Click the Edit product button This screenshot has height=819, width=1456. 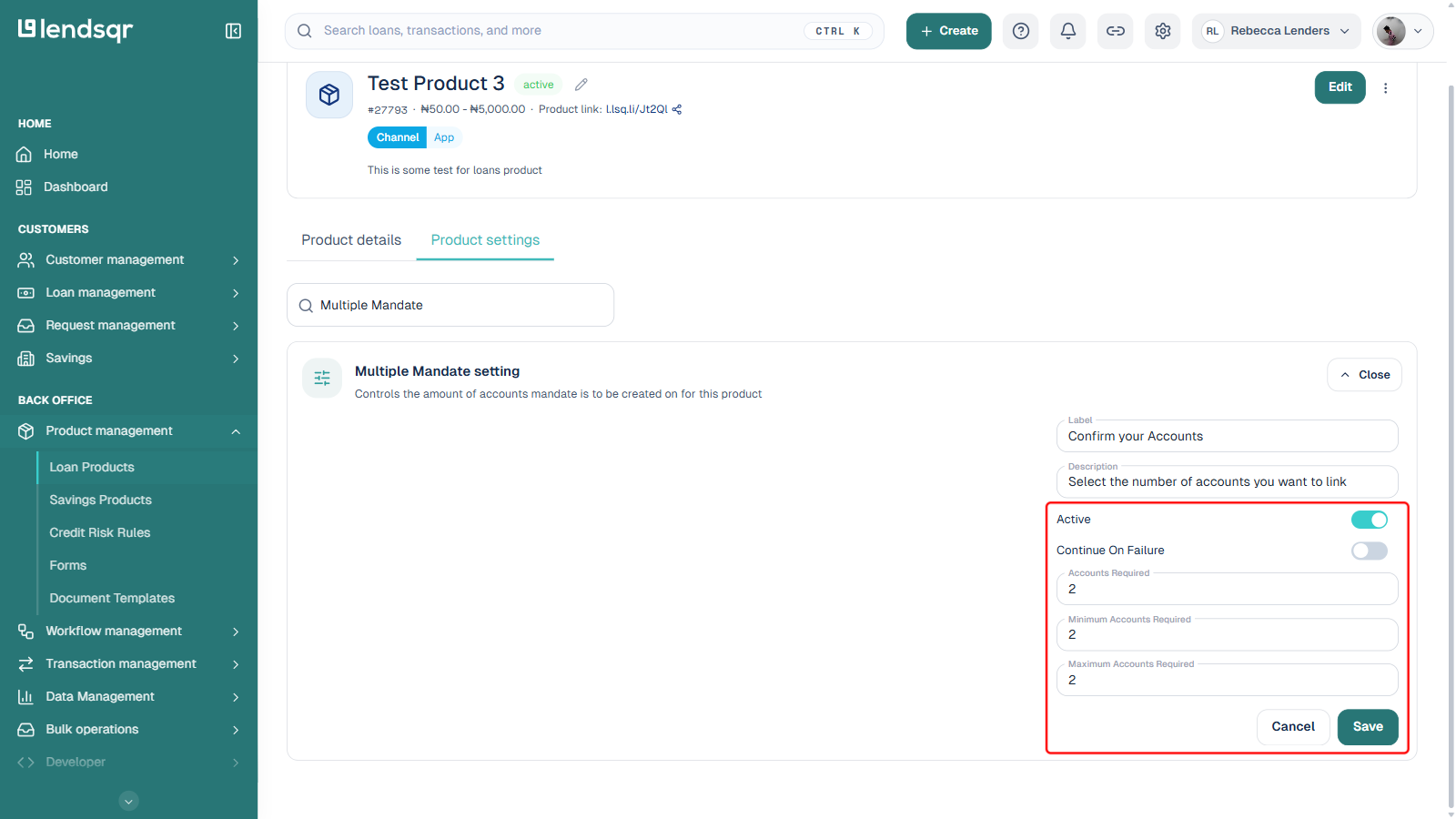[x=1340, y=87]
